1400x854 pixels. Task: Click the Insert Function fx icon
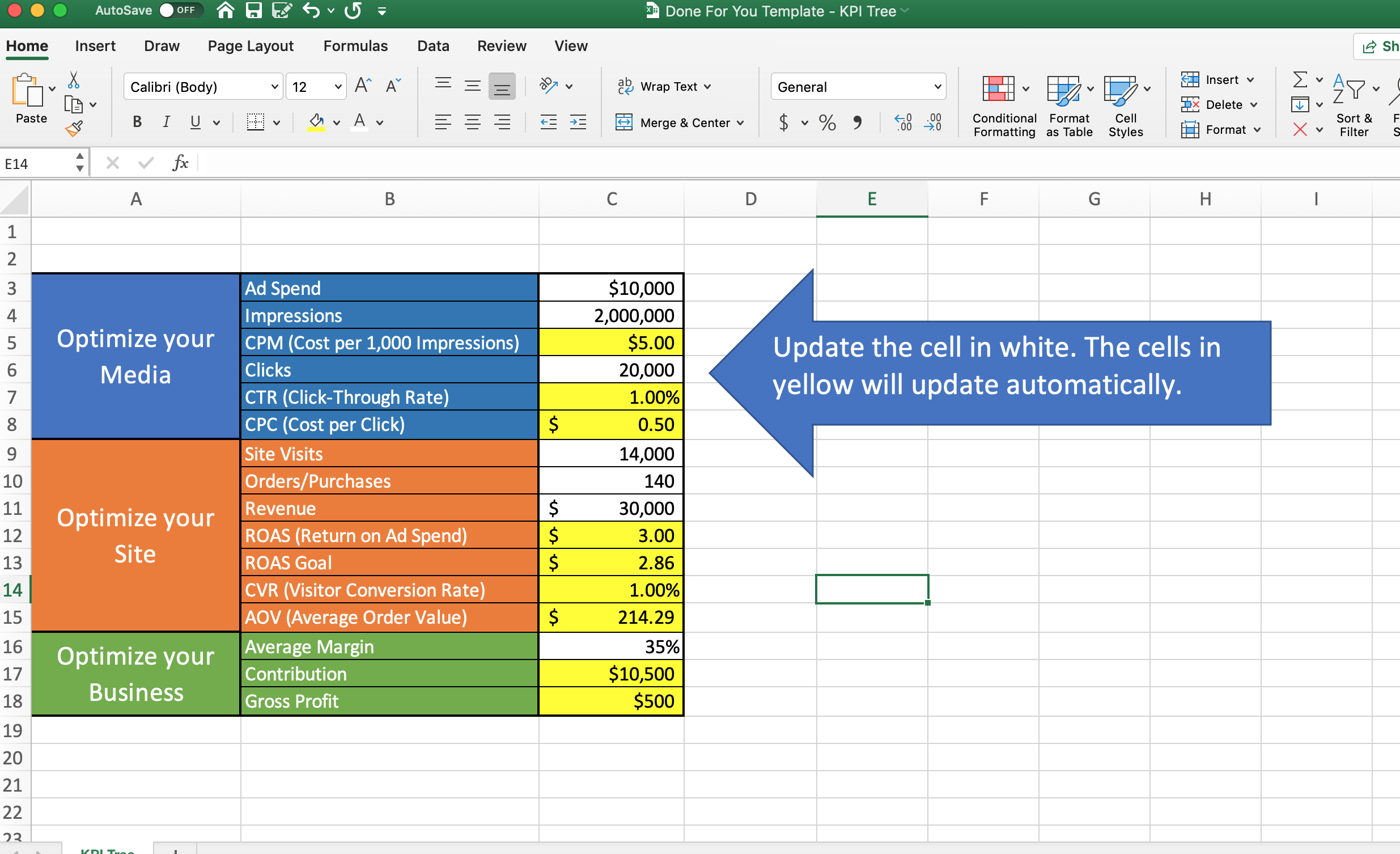pos(180,163)
